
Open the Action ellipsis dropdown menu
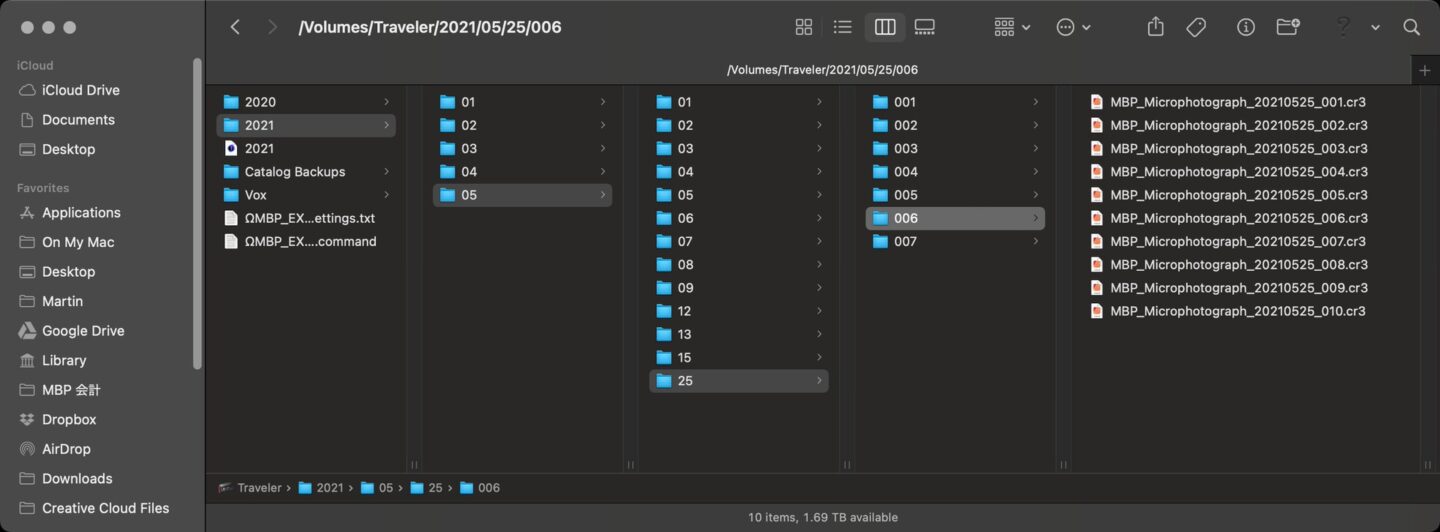point(1074,27)
